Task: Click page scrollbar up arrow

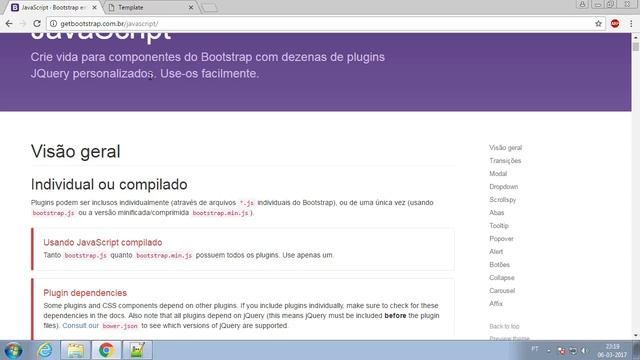Action: tap(636, 37)
